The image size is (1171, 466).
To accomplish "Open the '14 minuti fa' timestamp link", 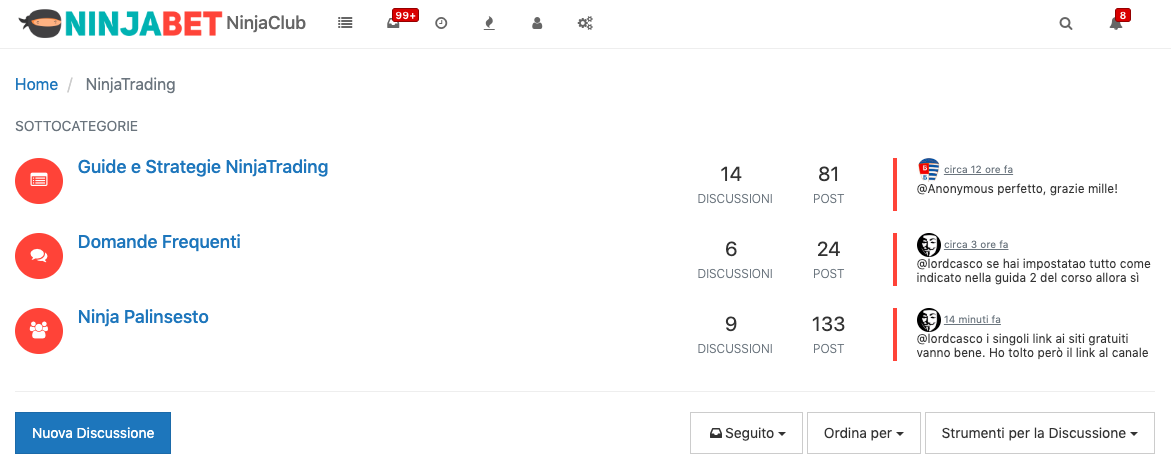I will click(972, 319).
